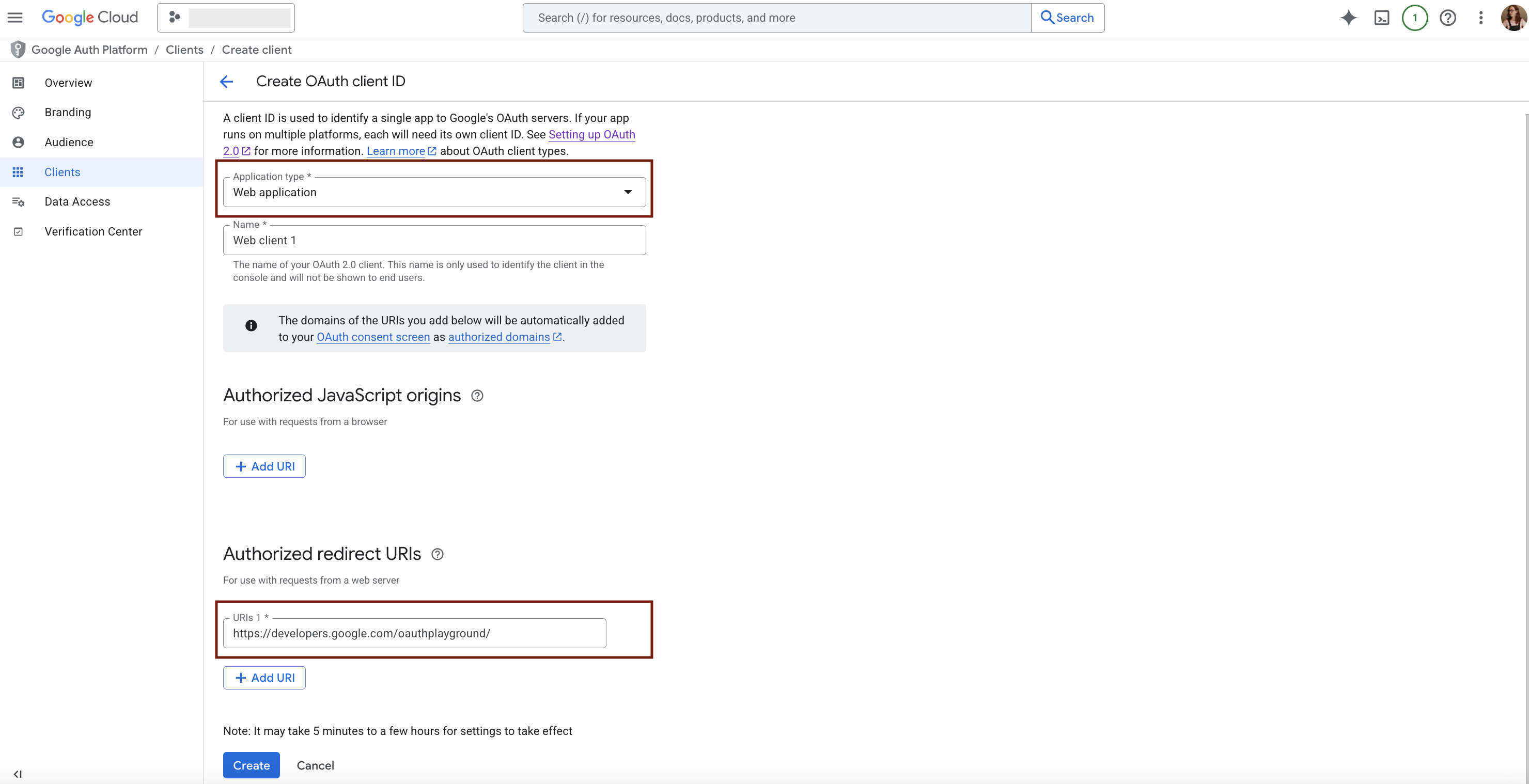Select the URIs 1 input field
The image size is (1529, 784).
coord(415,633)
